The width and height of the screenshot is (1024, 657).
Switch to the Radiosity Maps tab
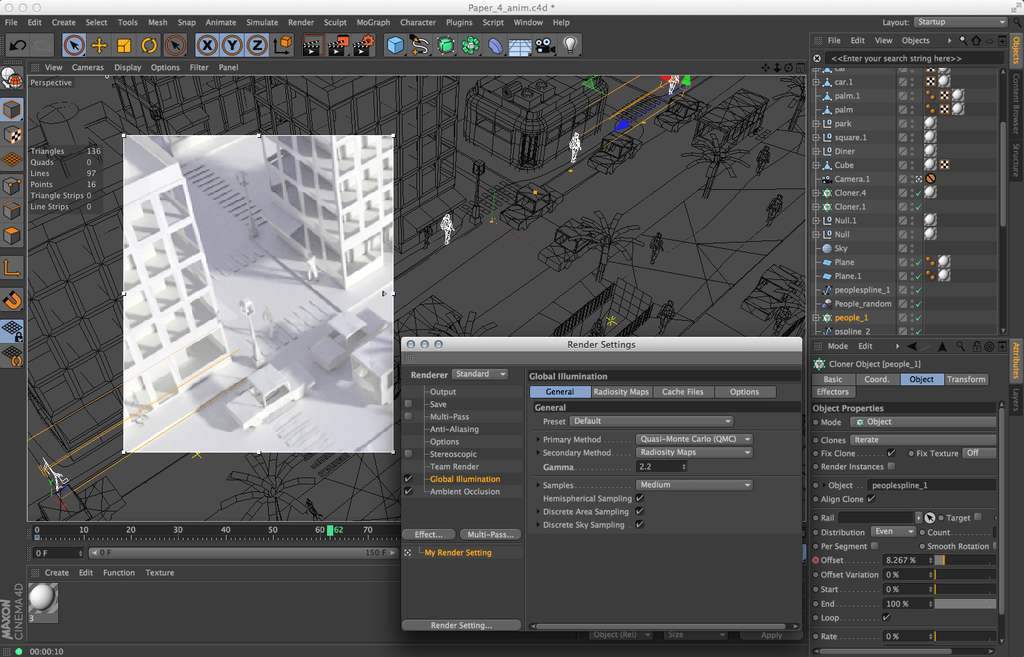620,392
